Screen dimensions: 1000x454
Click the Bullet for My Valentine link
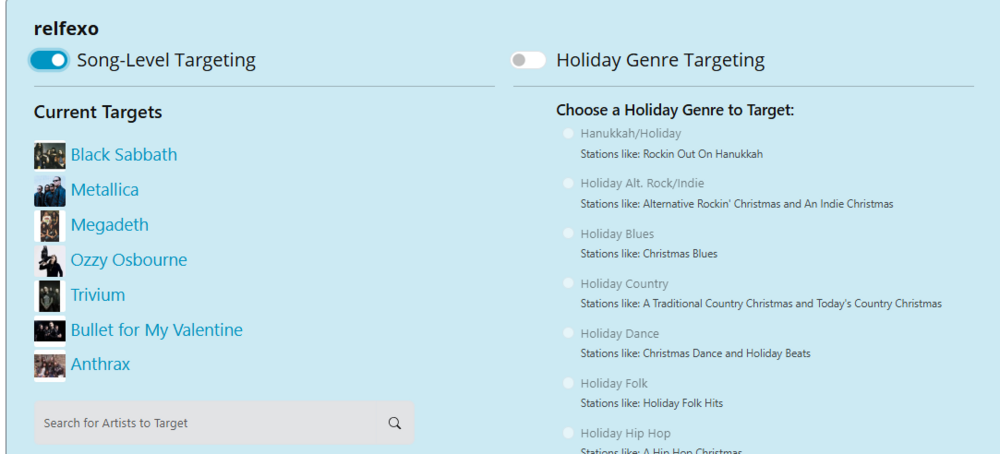pyautogui.click(x=157, y=330)
